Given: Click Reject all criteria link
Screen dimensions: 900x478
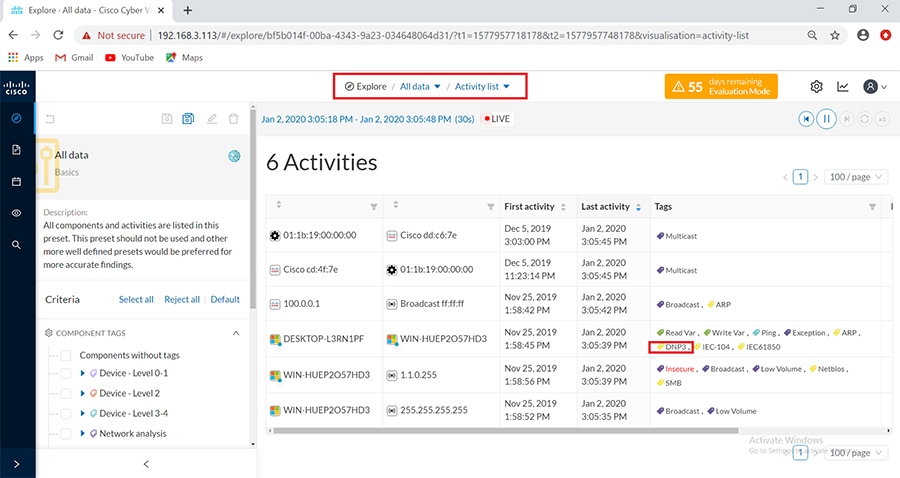Looking at the screenshot, I should point(182,300).
